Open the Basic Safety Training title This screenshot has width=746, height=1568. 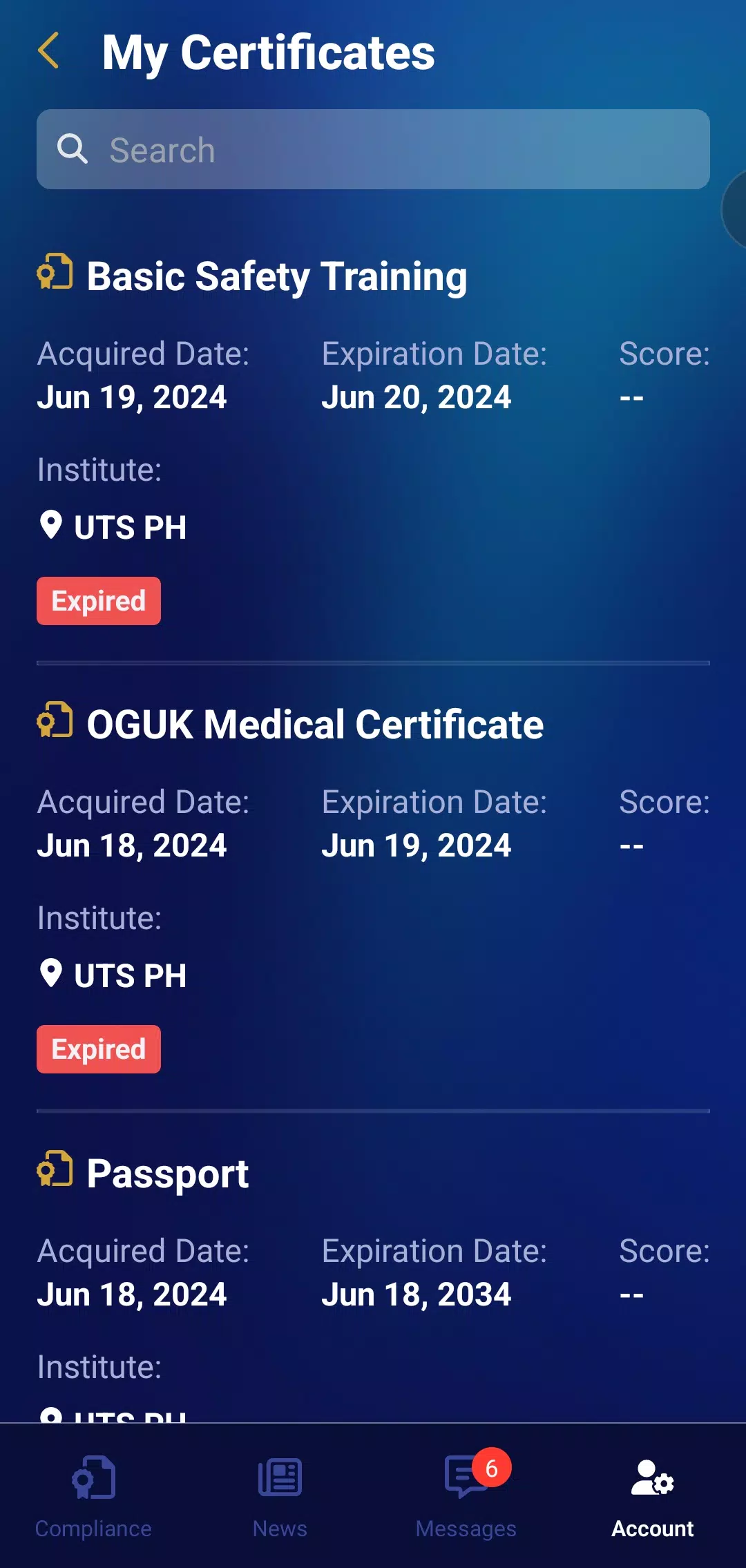[277, 276]
